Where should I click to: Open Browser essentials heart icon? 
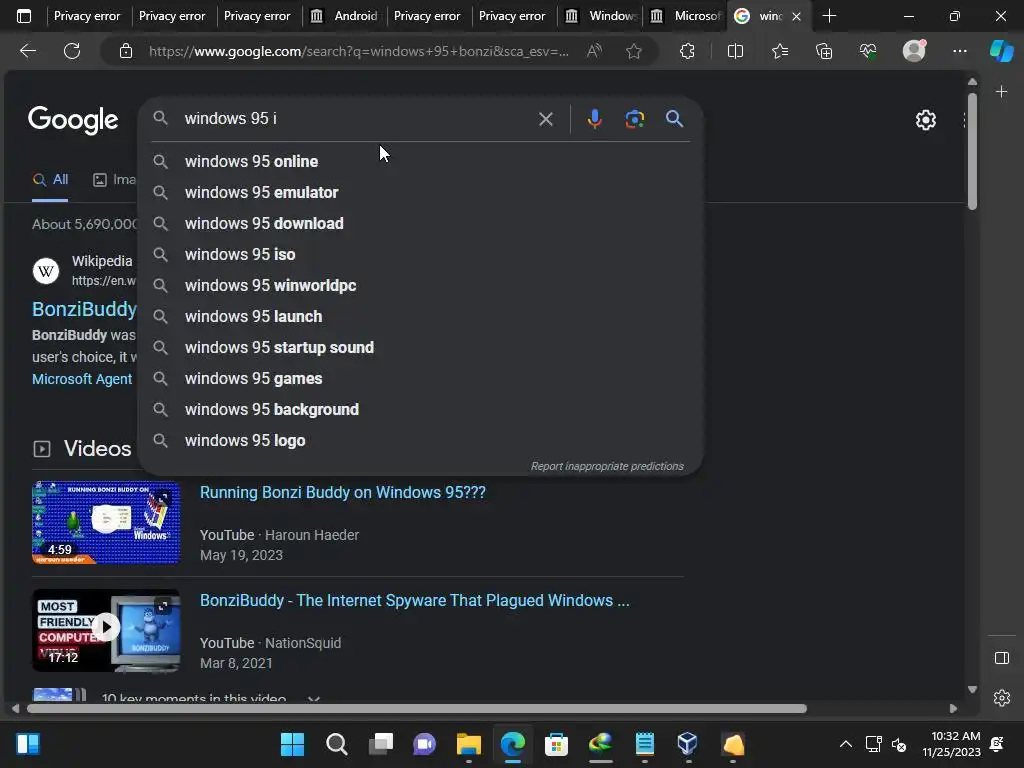coord(868,51)
